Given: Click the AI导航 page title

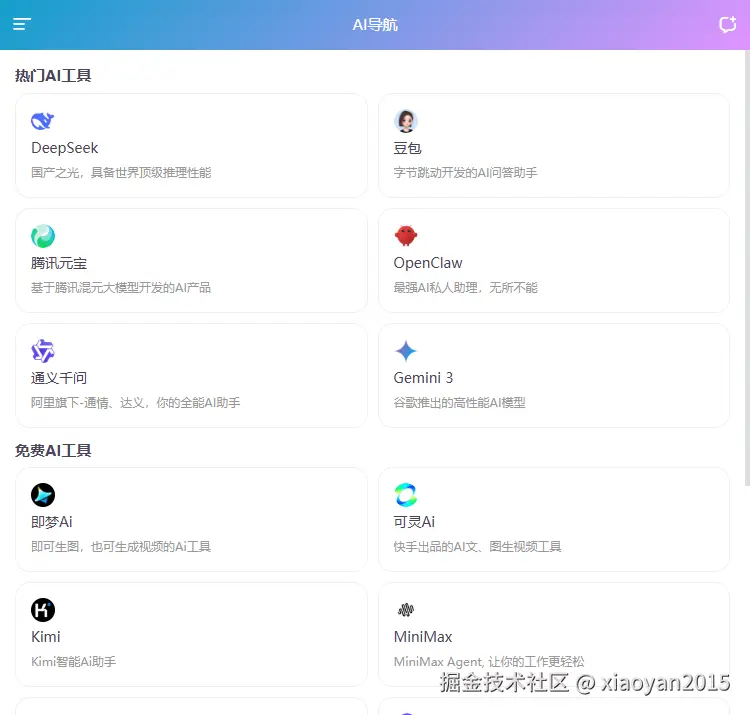Looking at the screenshot, I should point(375,24).
